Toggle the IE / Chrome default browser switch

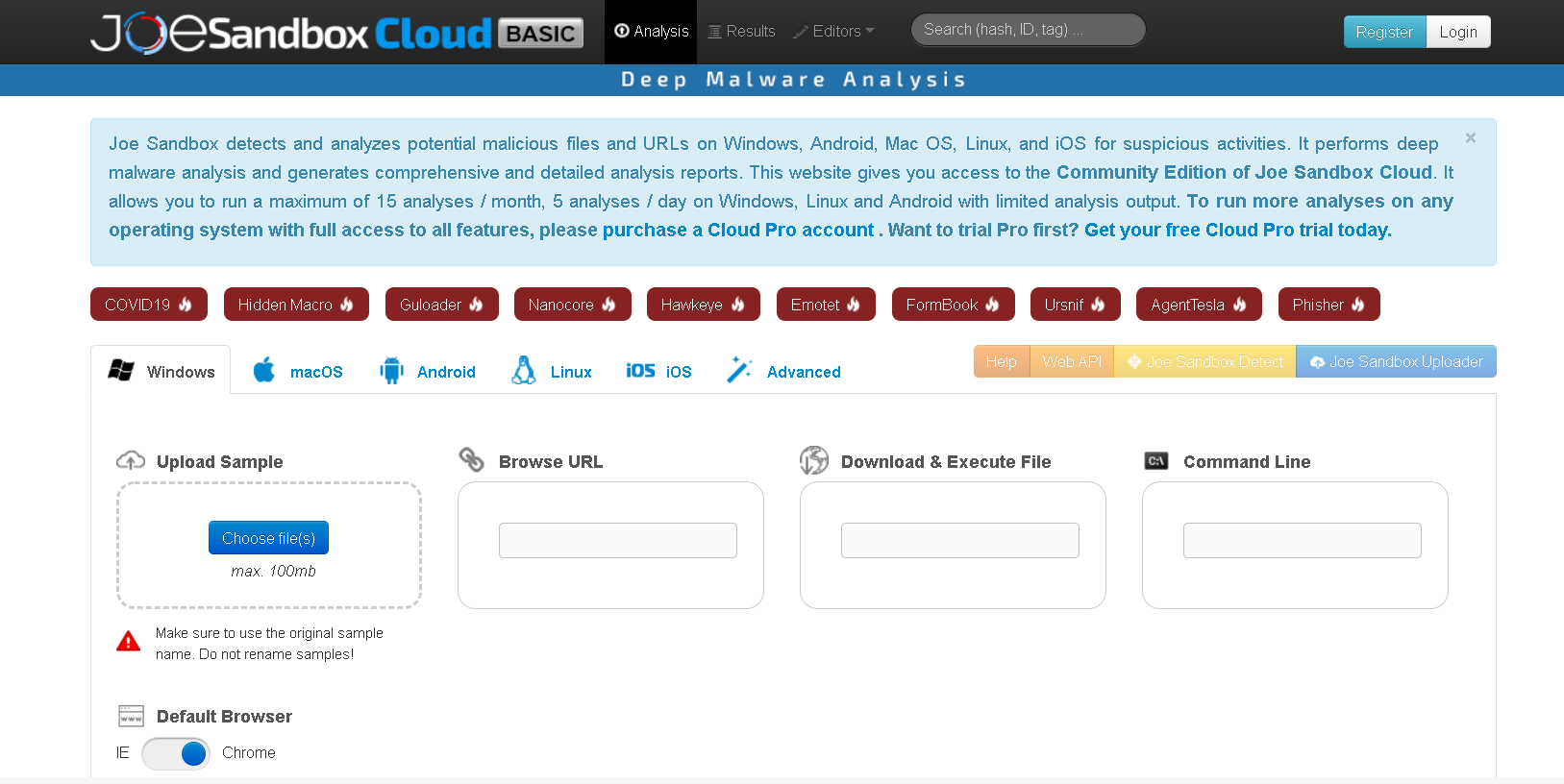pyautogui.click(x=176, y=753)
